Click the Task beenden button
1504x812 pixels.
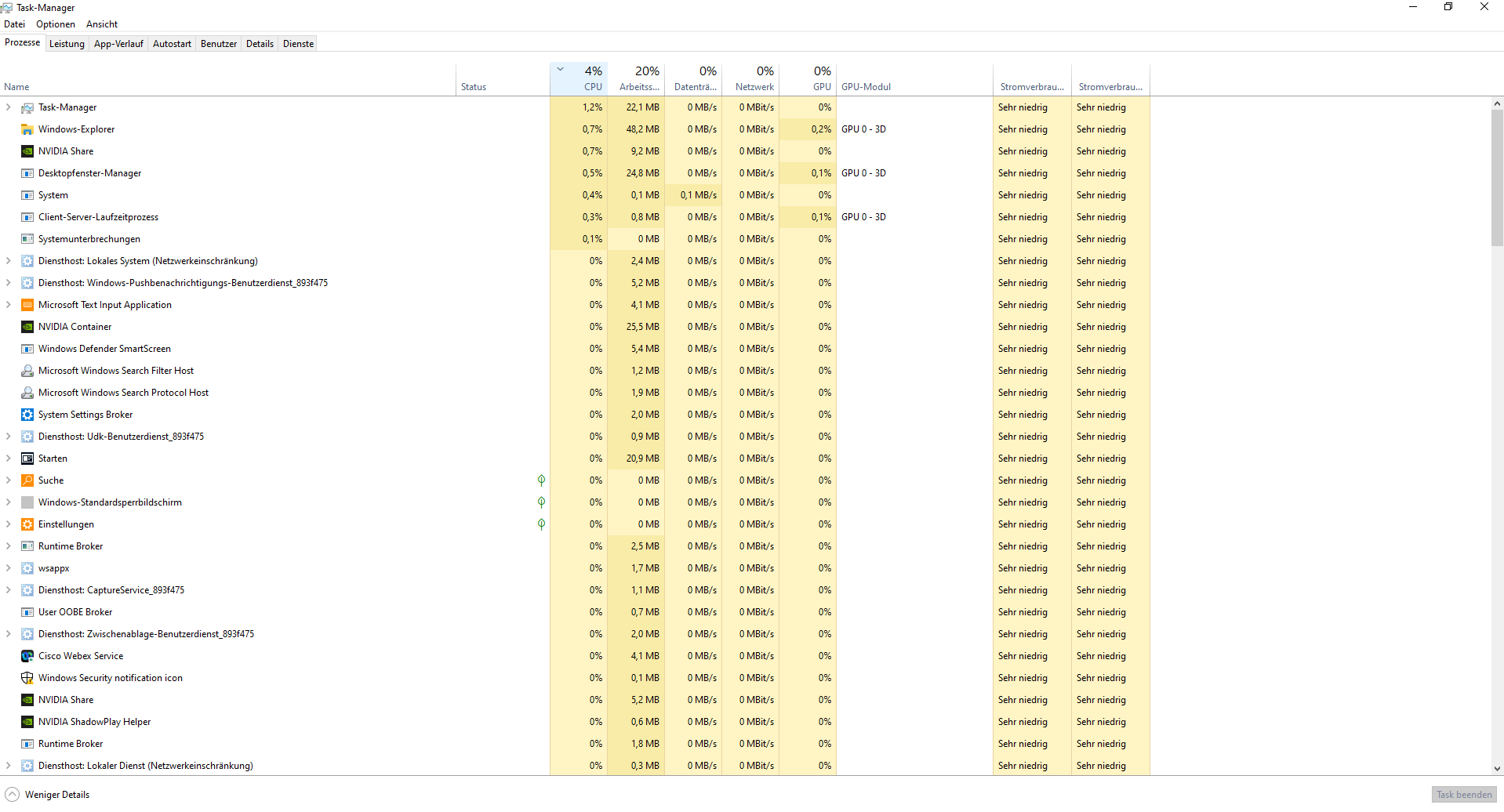pos(1464,795)
